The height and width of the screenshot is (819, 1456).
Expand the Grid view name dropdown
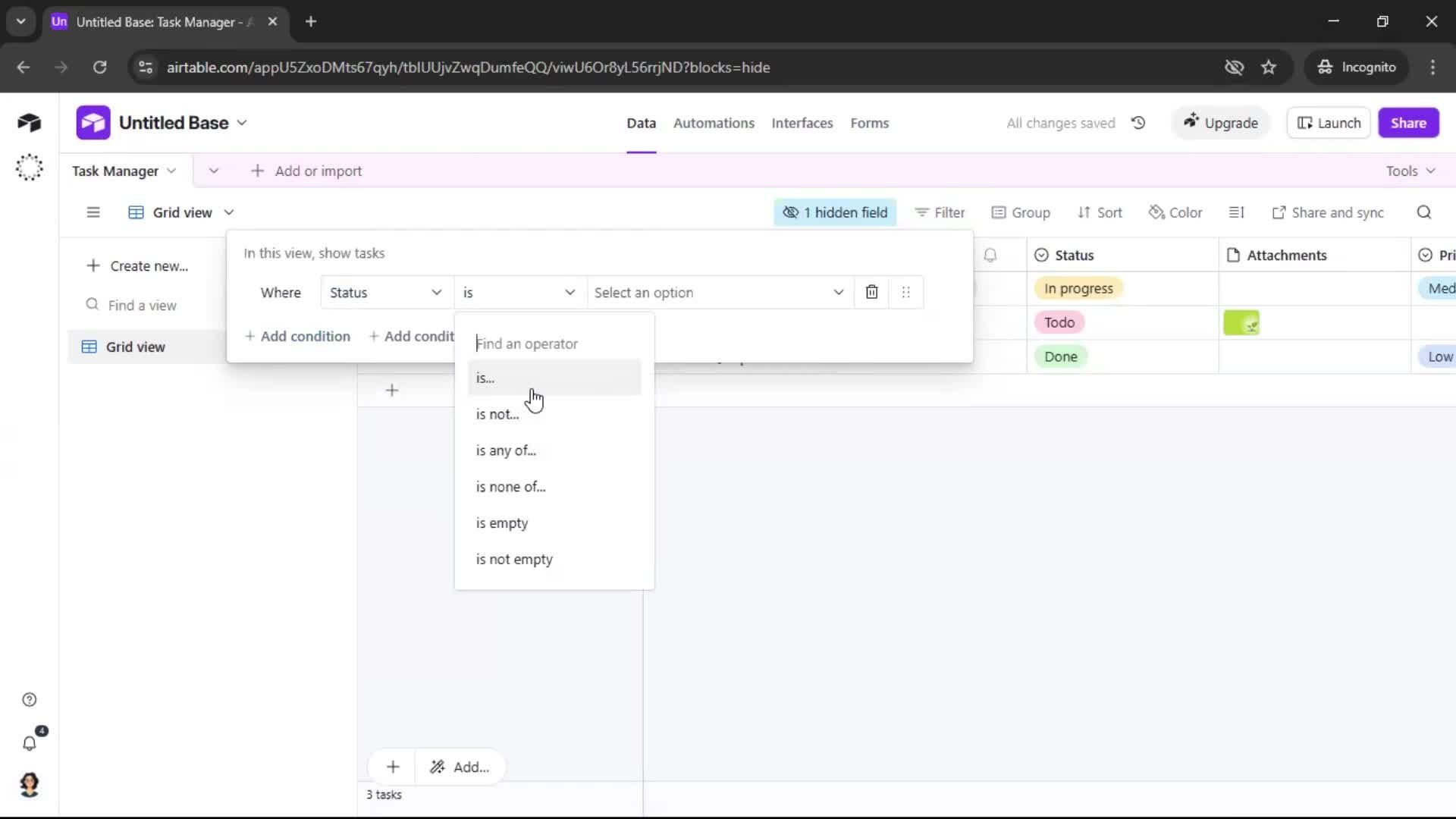(x=229, y=212)
